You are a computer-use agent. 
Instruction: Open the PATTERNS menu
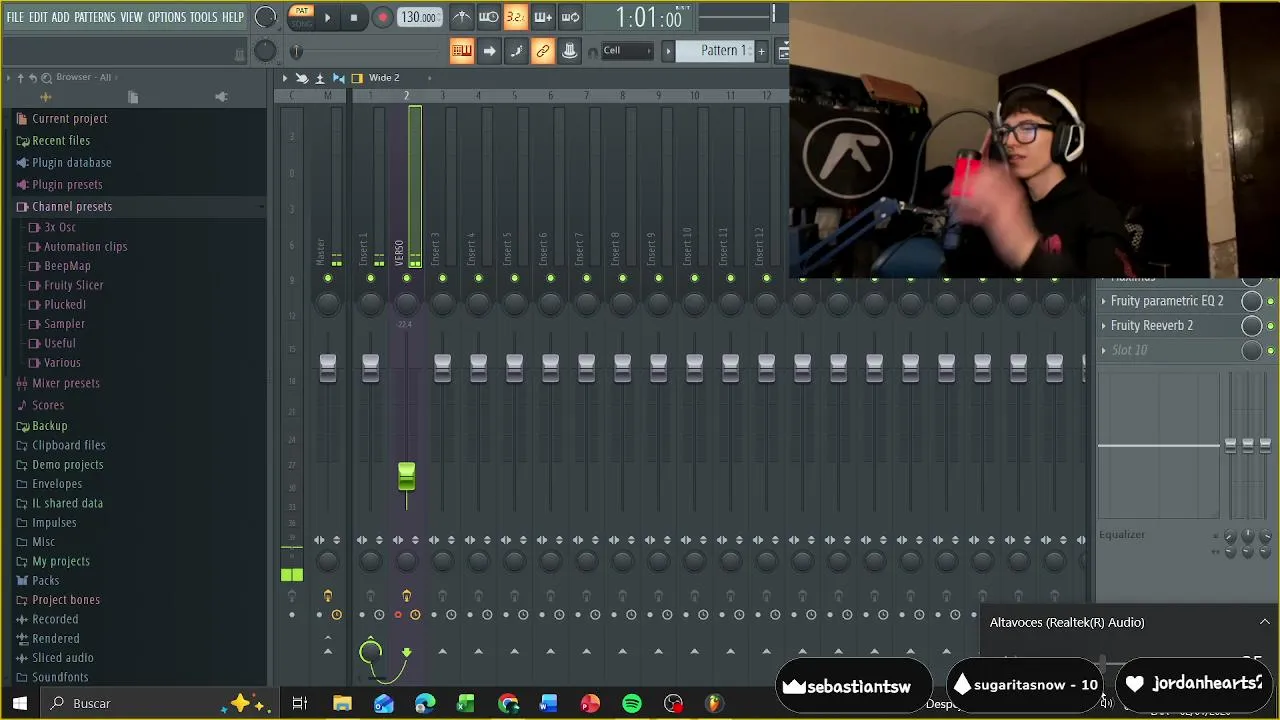click(95, 17)
